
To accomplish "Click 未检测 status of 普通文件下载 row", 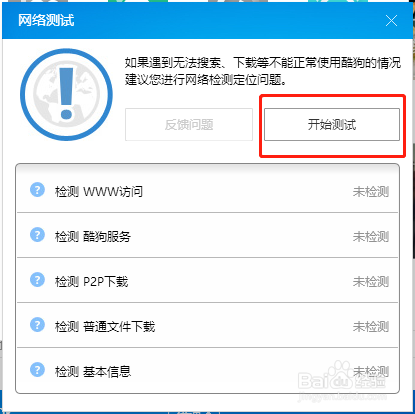I will 371,326.
